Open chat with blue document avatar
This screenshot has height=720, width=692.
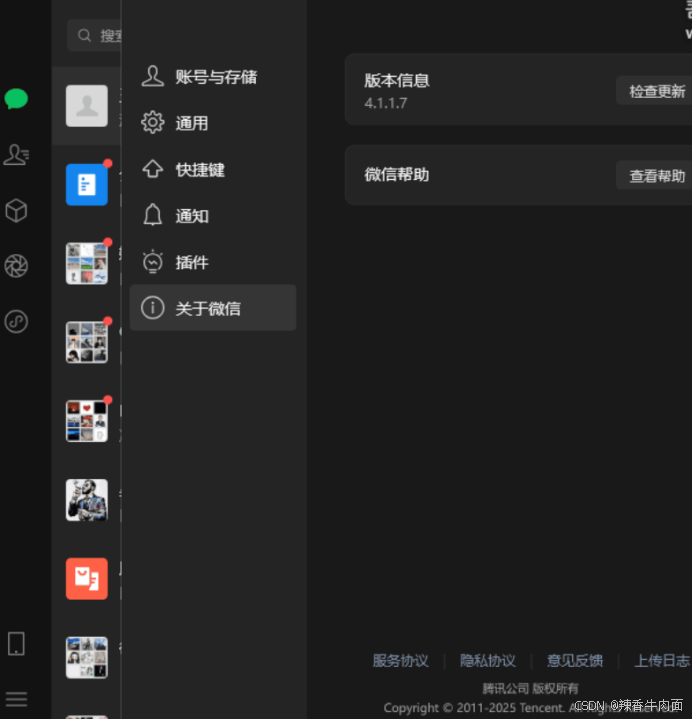[87, 185]
